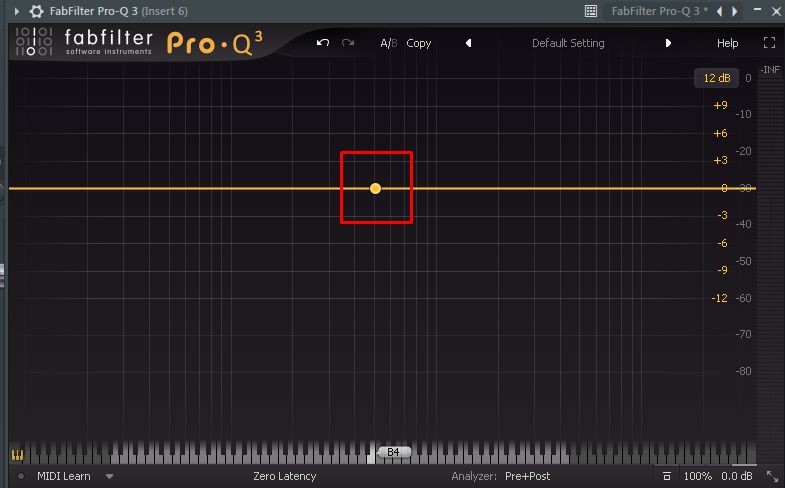The width and height of the screenshot is (785, 488).
Task: Toggle the A/B state switch
Action: [388, 44]
